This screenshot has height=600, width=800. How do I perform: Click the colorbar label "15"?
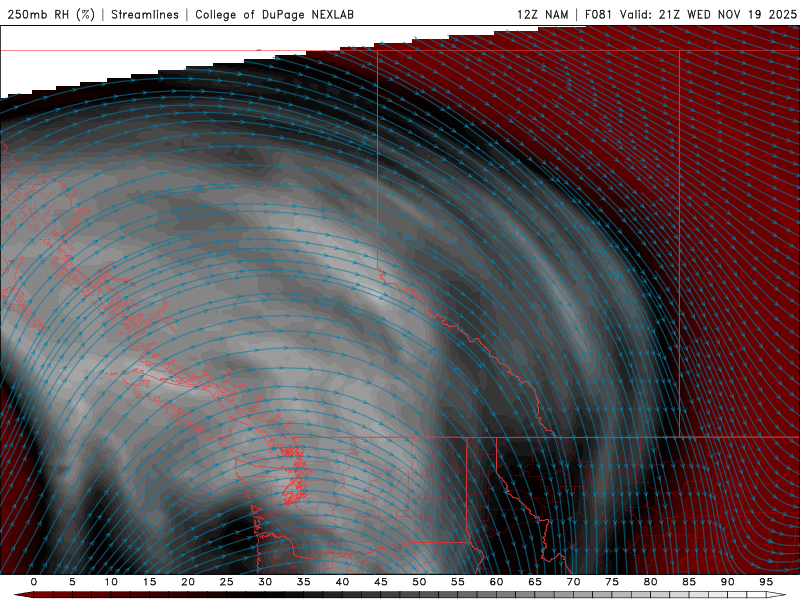(149, 582)
